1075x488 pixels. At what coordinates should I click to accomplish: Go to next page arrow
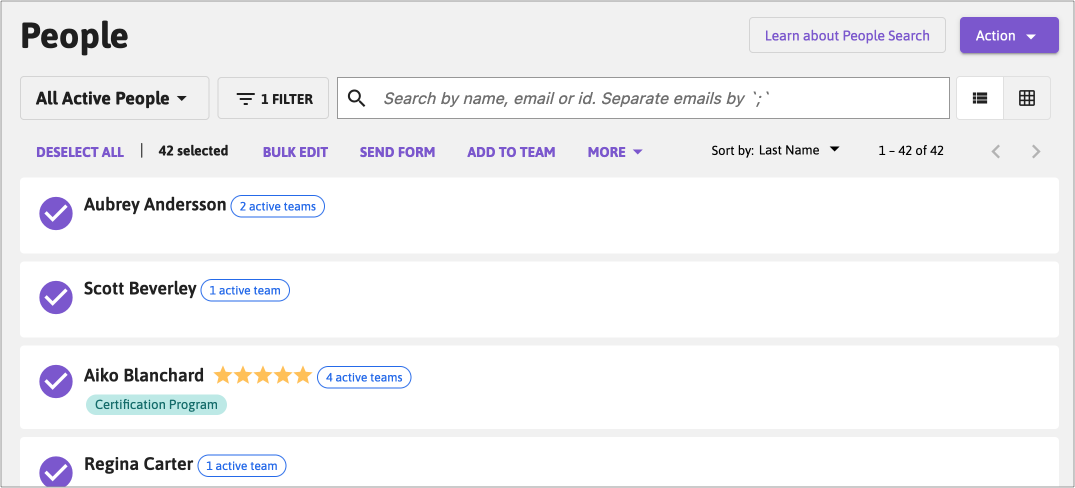pos(1036,151)
